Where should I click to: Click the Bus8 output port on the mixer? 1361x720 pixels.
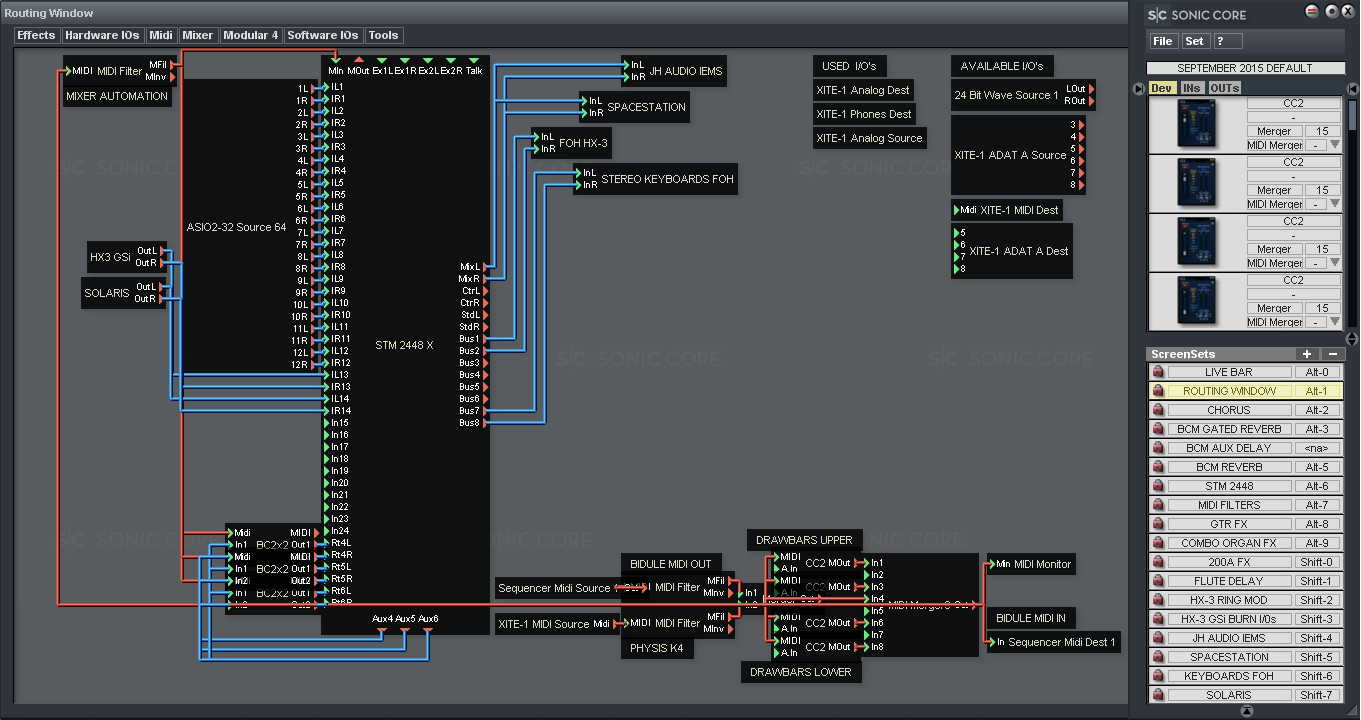486,423
